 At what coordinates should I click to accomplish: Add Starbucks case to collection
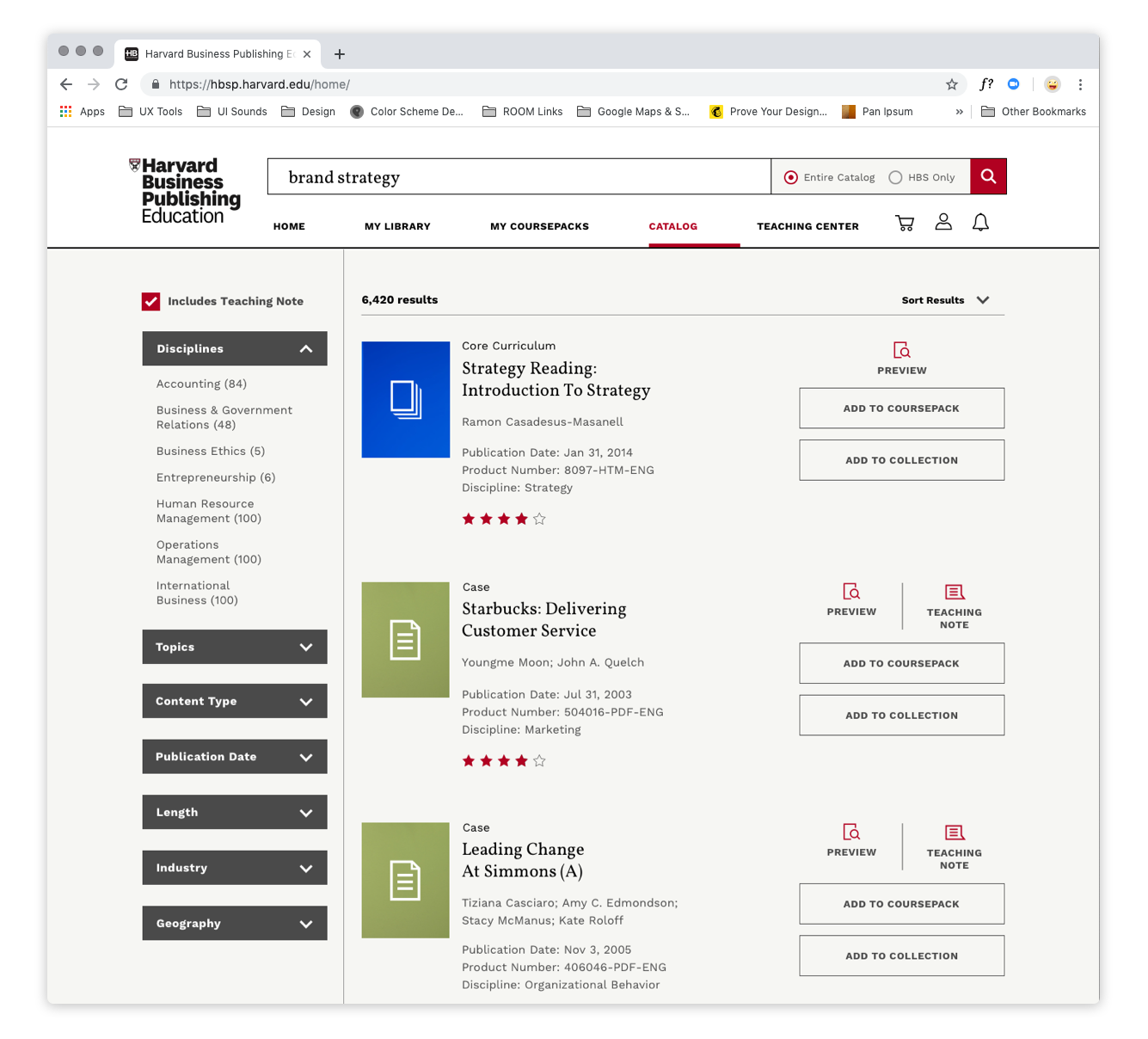click(x=901, y=716)
